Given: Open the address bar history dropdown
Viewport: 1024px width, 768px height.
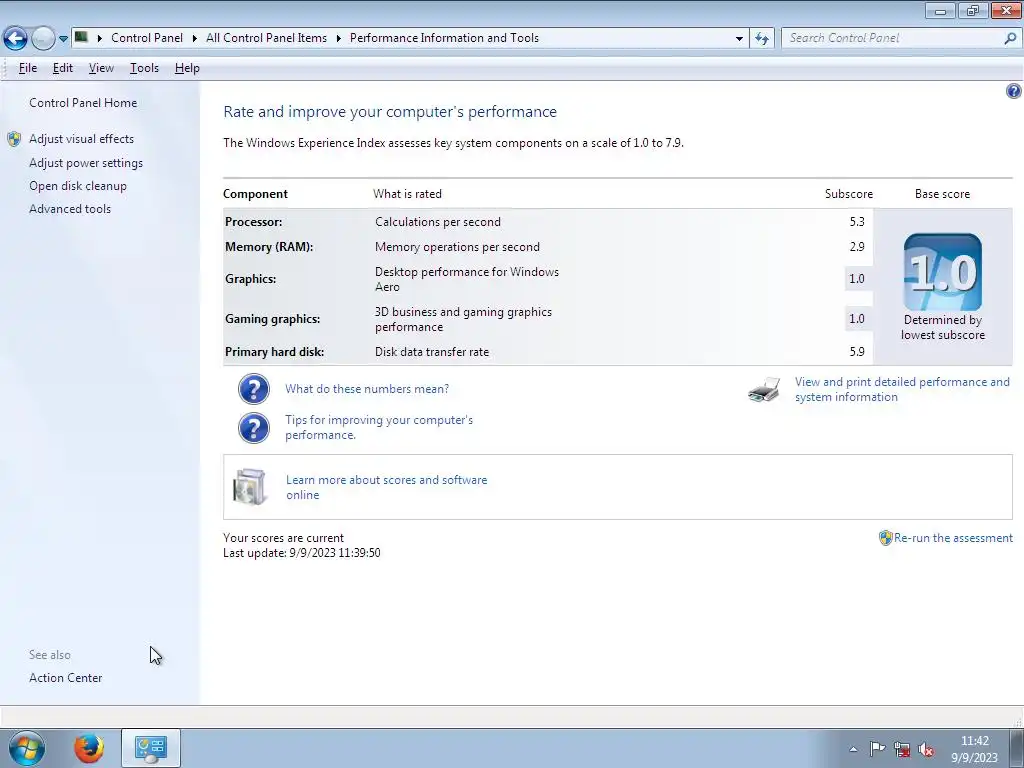Looking at the screenshot, I should point(739,39).
